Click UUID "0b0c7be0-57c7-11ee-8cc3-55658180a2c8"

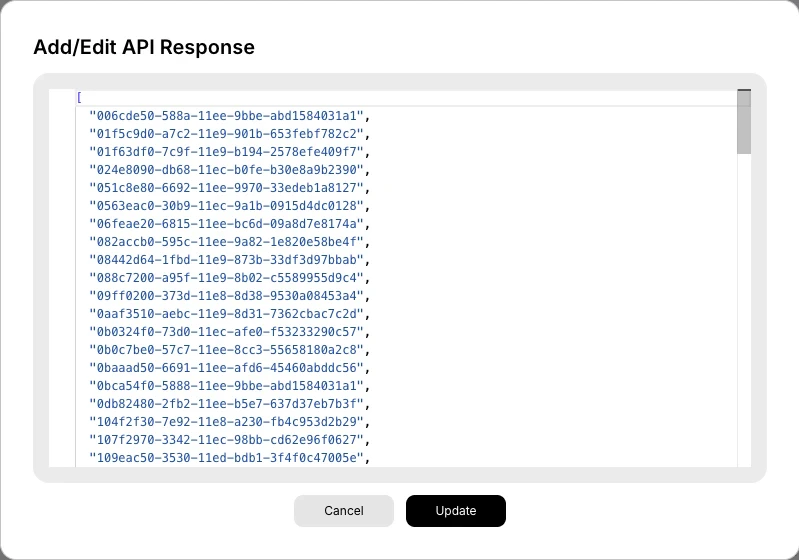226,350
